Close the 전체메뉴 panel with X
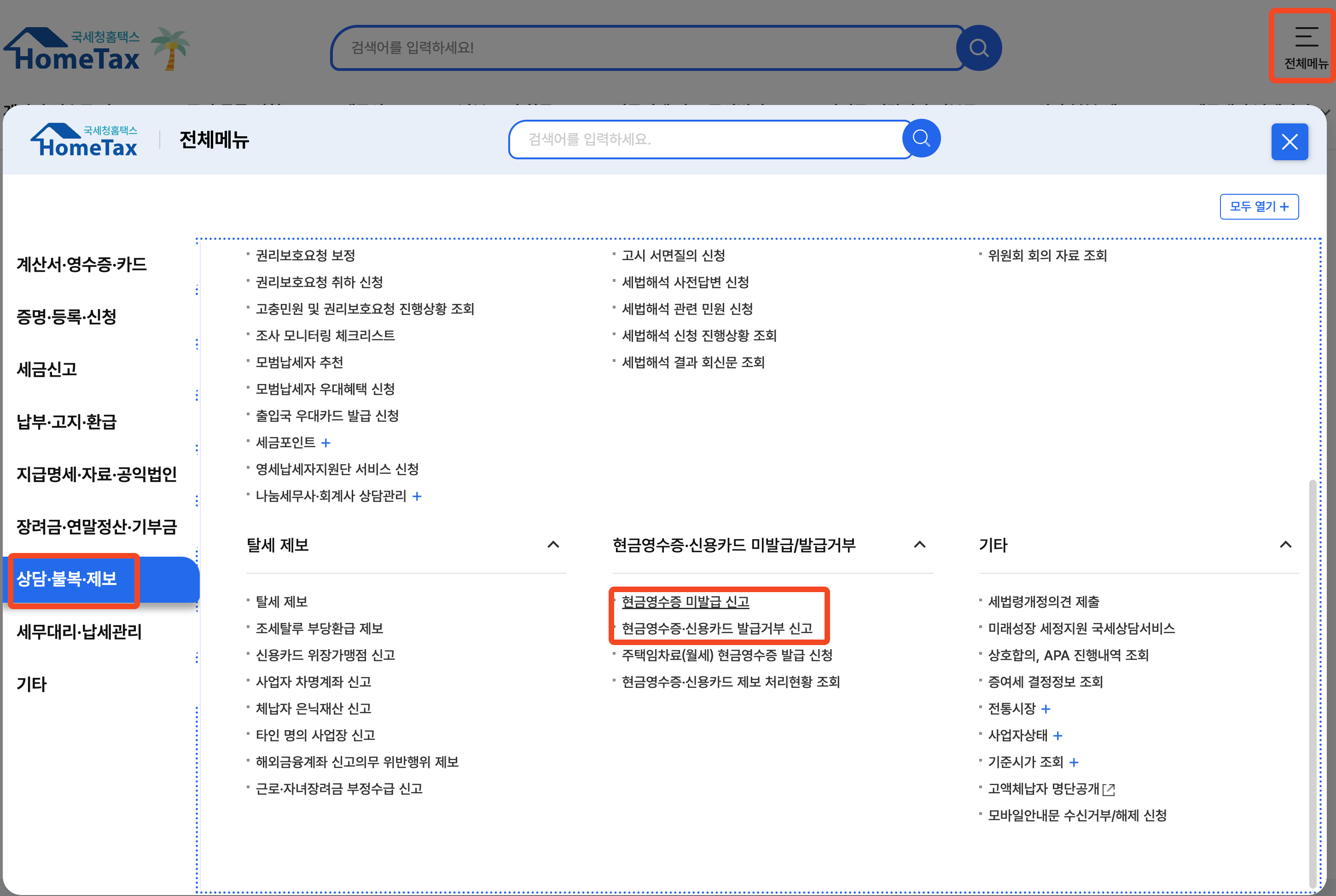1336x896 pixels. click(x=1289, y=142)
